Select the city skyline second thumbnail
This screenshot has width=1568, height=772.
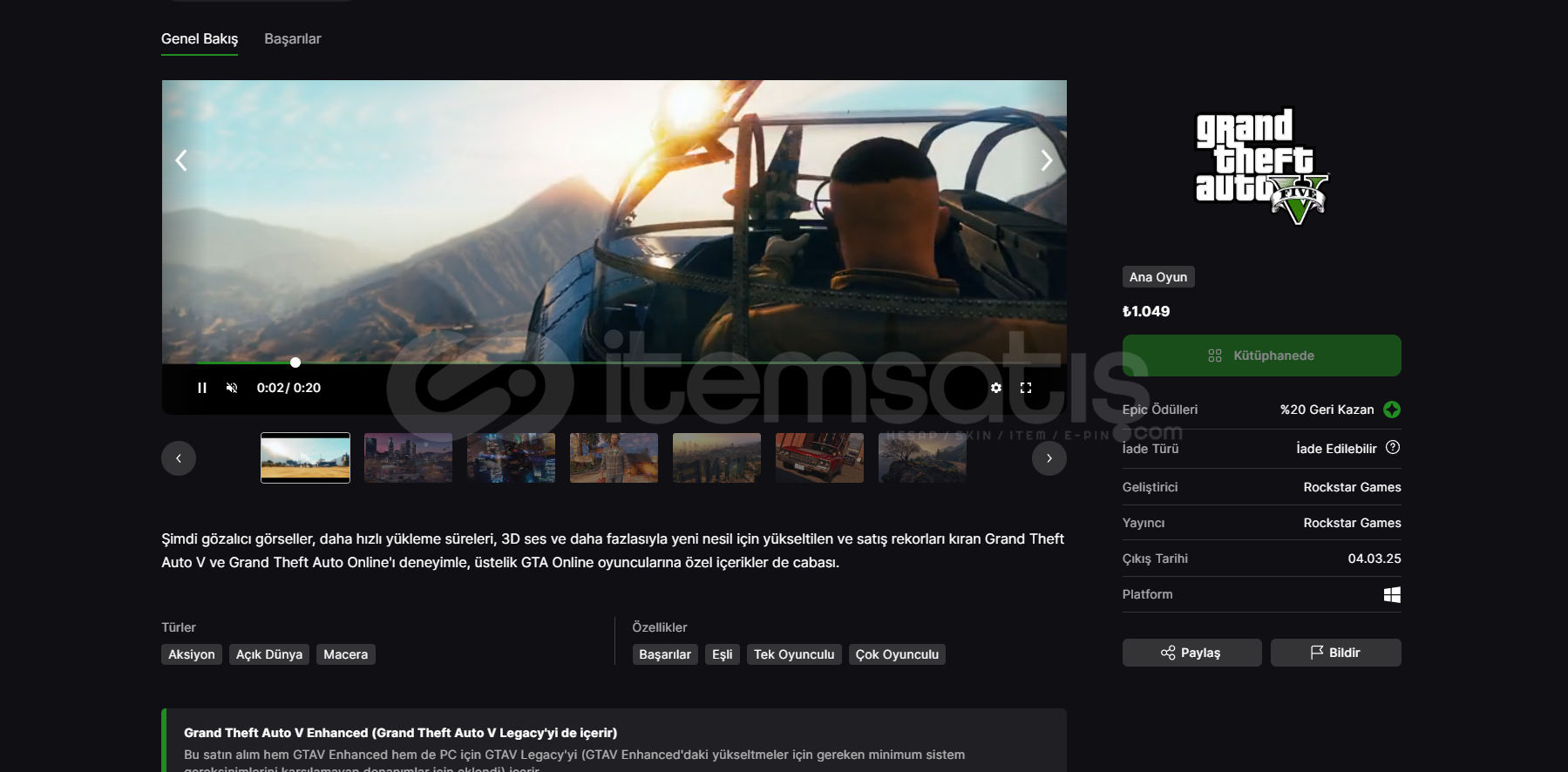pyautogui.click(x=408, y=457)
